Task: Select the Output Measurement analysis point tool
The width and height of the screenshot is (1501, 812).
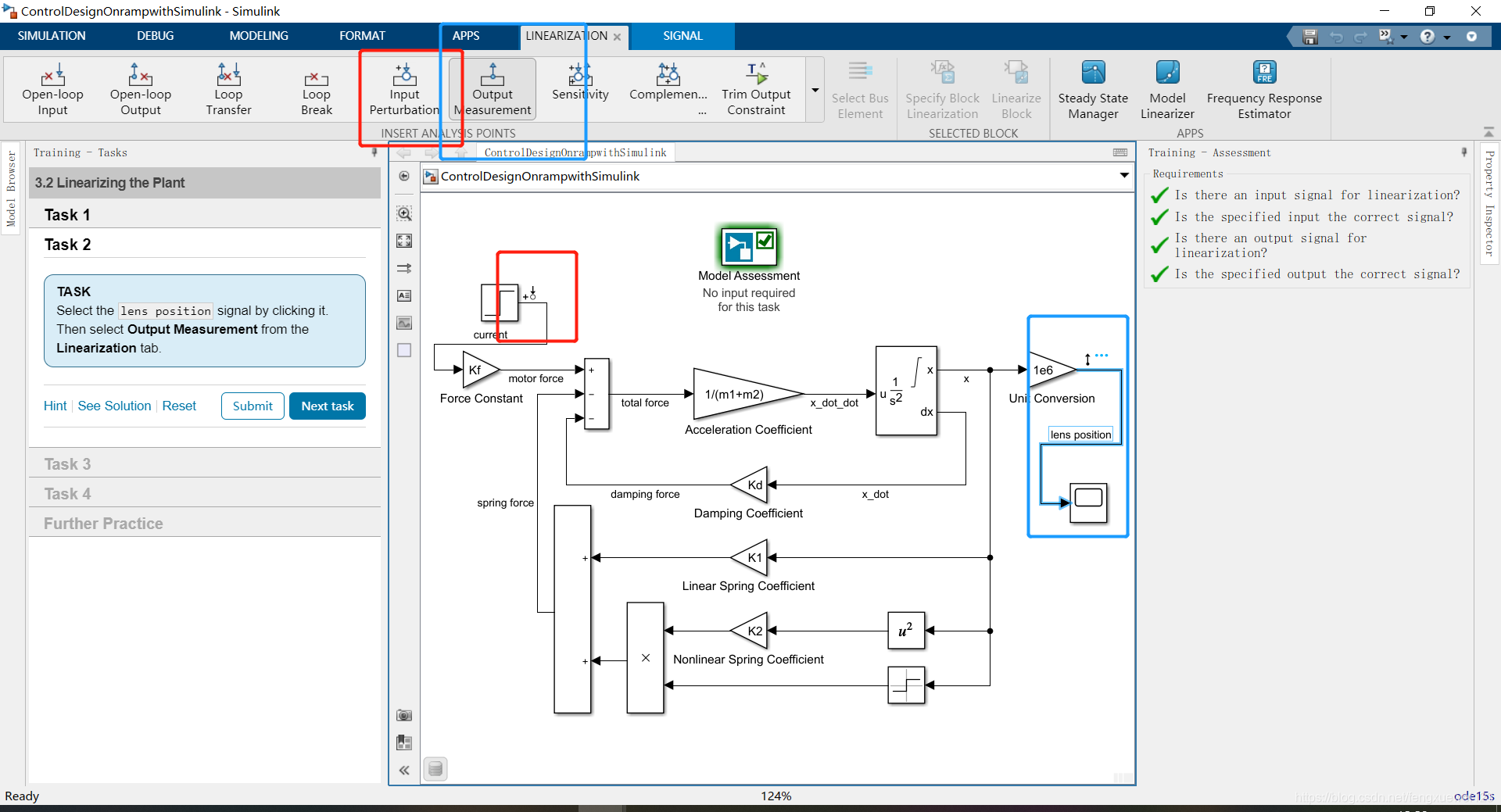Action: (493, 88)
